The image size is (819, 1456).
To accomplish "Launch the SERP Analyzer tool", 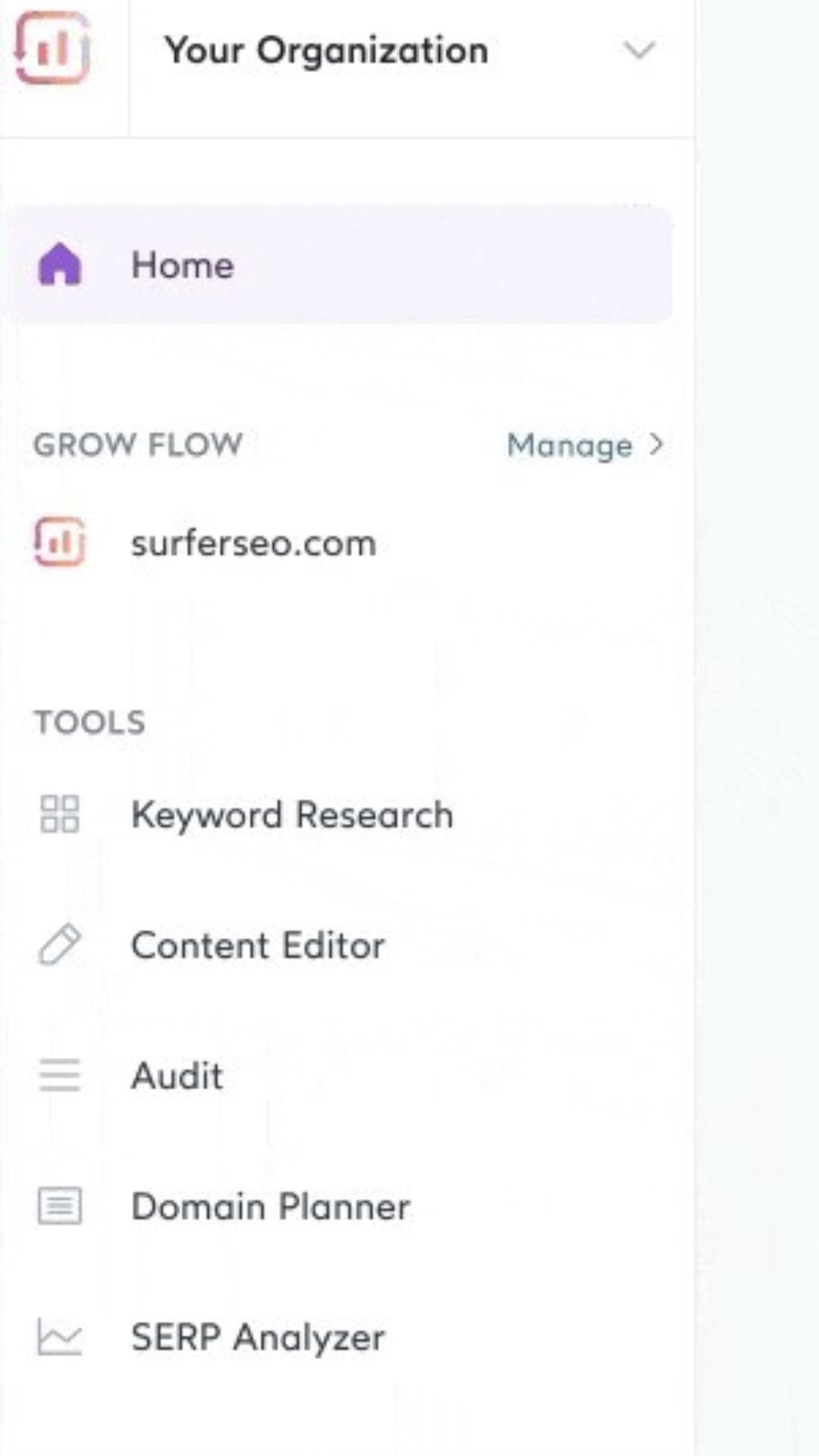I will pos(258,1337).
